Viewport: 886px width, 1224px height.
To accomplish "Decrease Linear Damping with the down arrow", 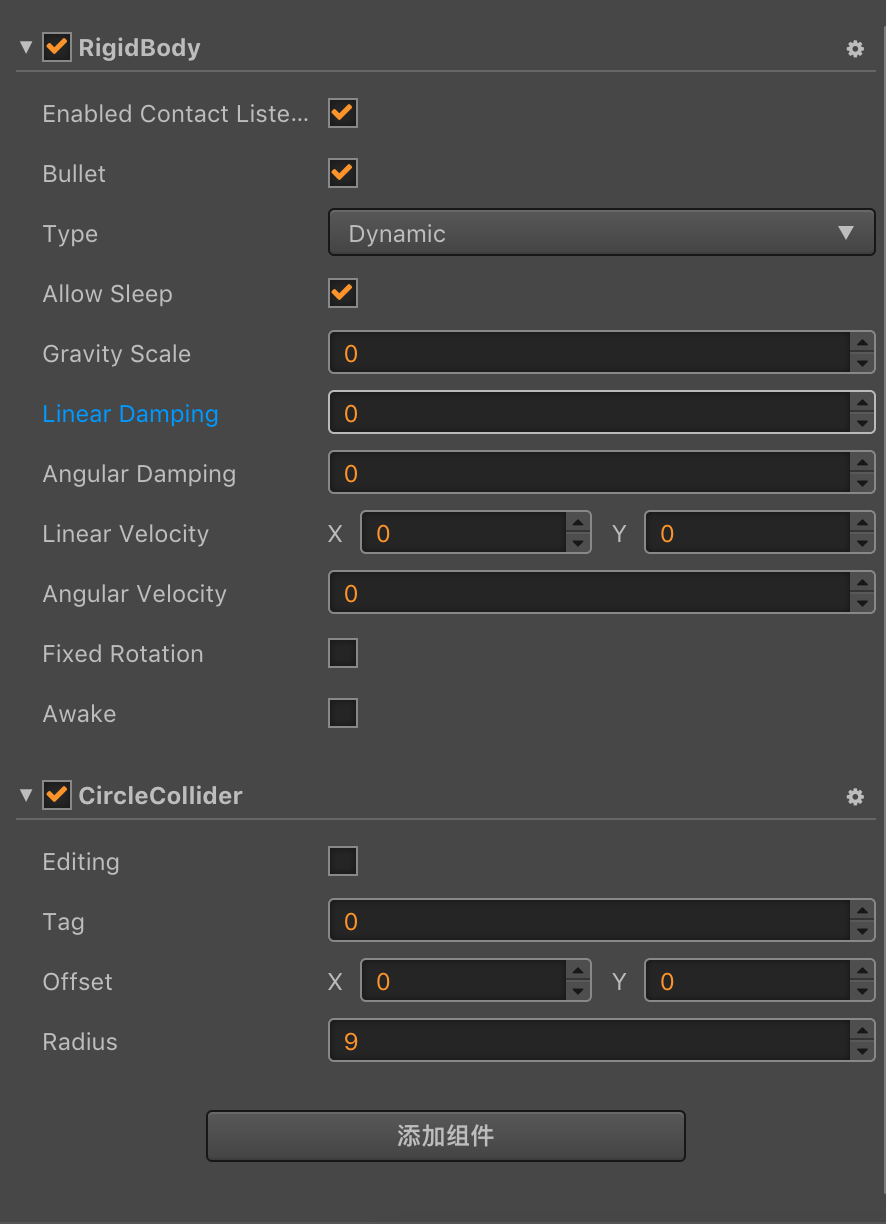I will [862, 424].
